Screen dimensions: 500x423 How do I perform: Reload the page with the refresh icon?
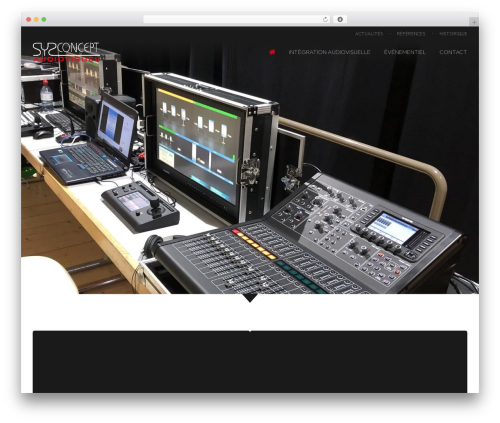[x=325, y=19]
